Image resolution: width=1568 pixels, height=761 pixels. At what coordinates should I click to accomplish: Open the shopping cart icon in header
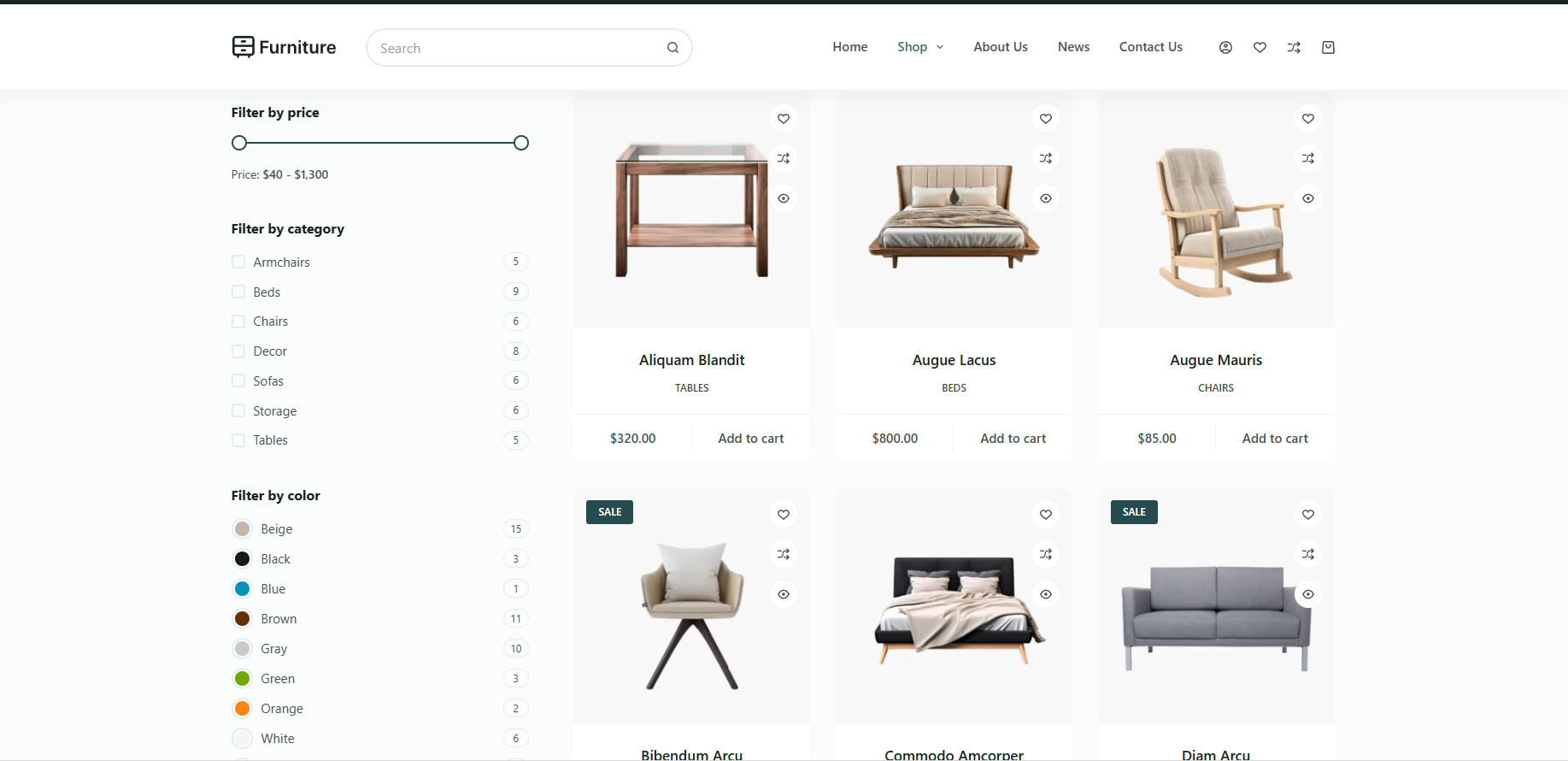pos(1328,48)
